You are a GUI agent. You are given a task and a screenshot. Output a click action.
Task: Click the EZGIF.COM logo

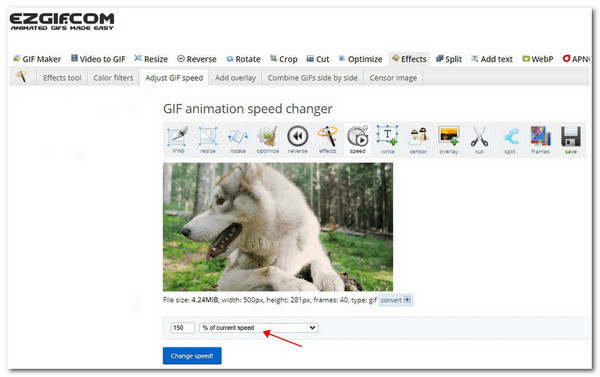coord(62,21)
